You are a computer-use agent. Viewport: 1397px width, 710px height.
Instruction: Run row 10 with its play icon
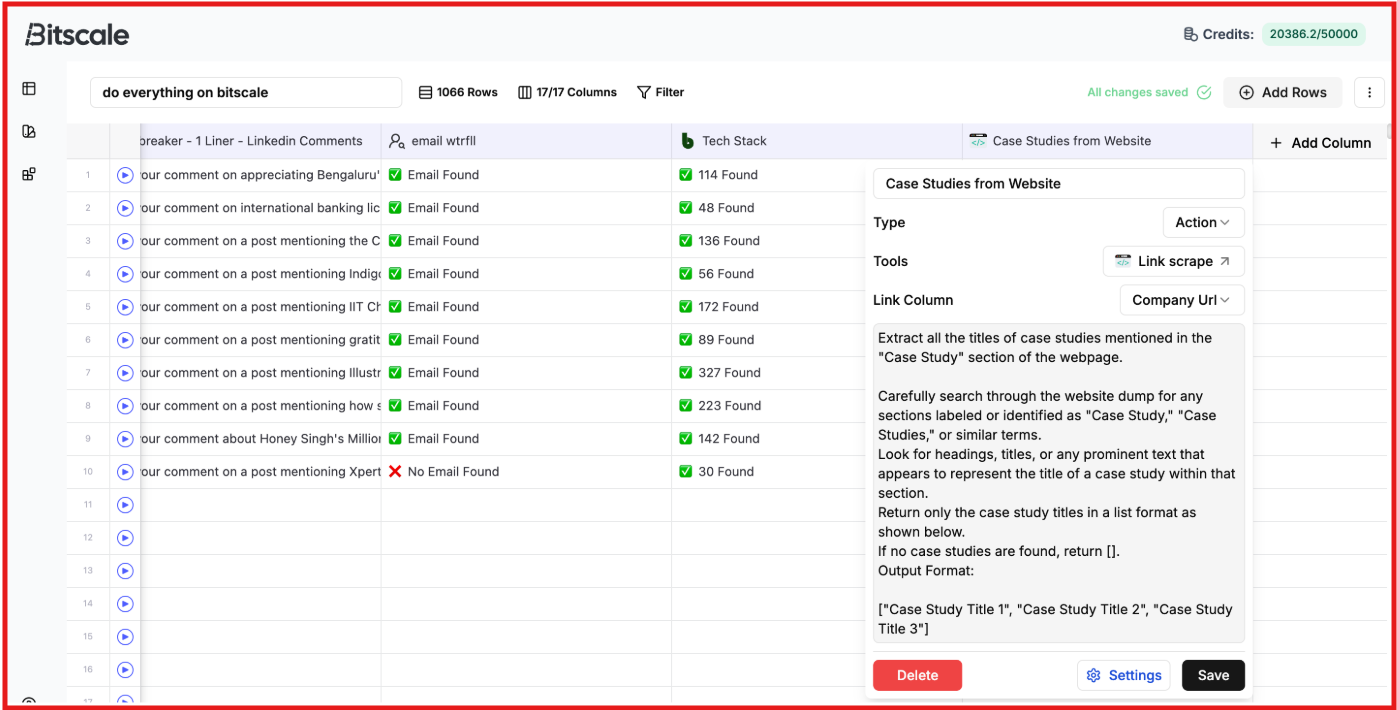coord(125,472)
